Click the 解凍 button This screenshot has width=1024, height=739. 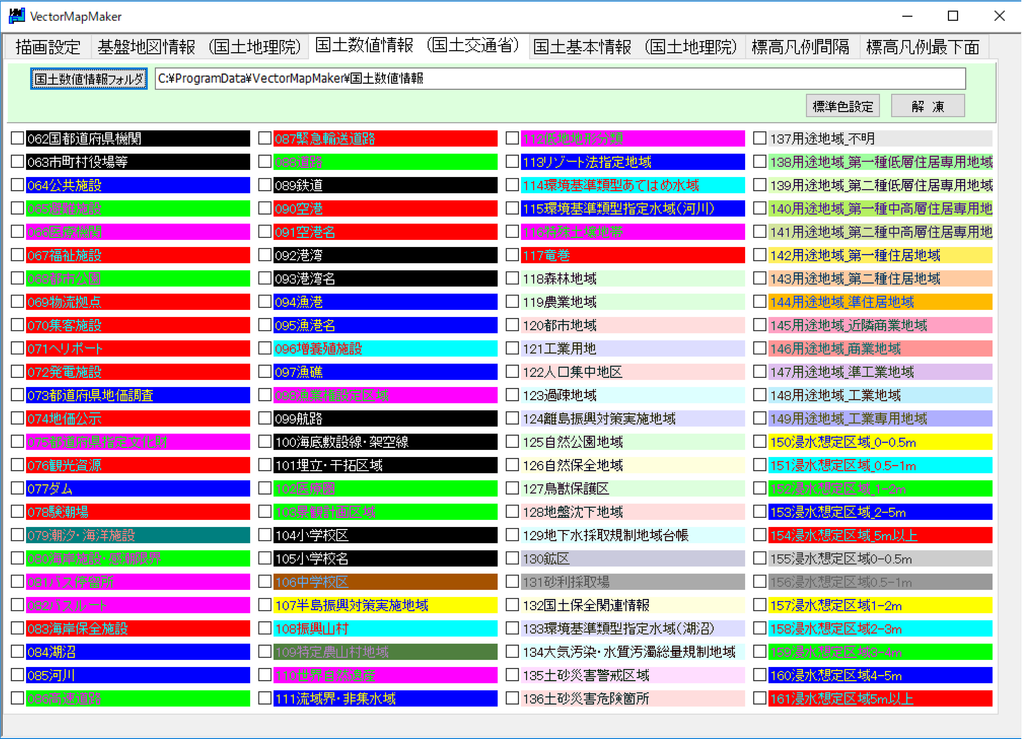coord(929,106)
